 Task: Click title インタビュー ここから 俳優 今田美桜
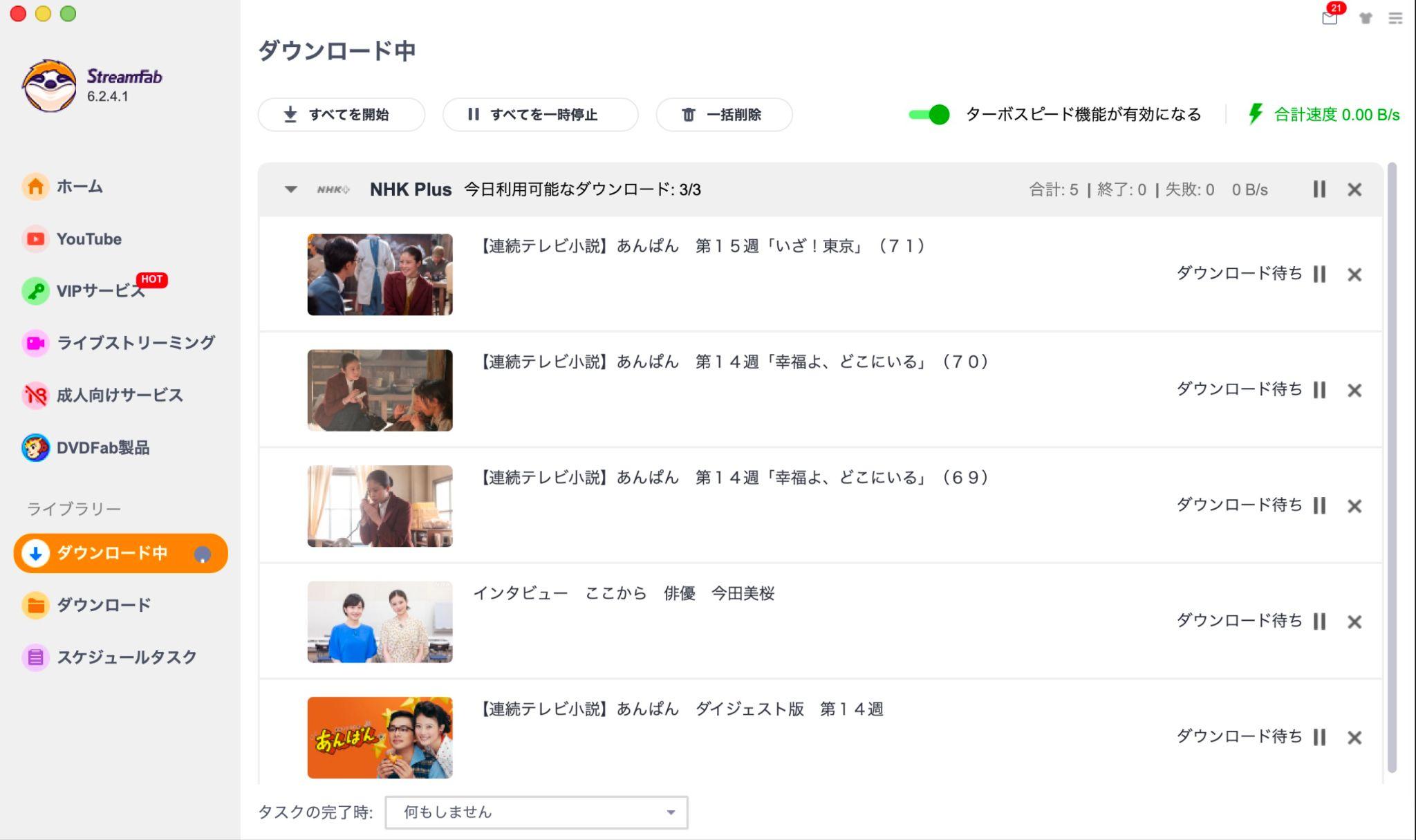(624, 593)
